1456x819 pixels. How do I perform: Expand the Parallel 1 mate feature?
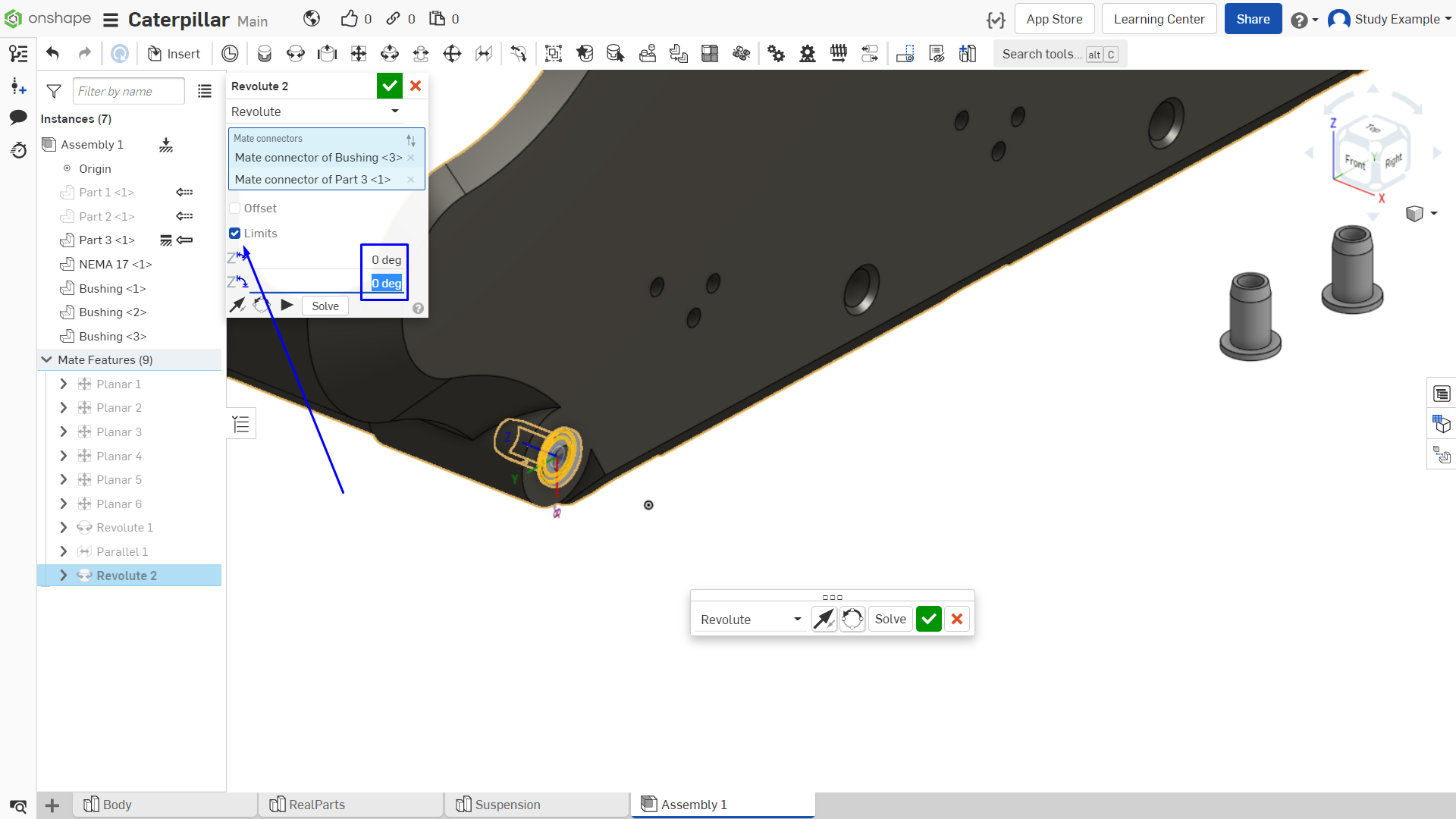pyautogui.click(x=64, y=552)
